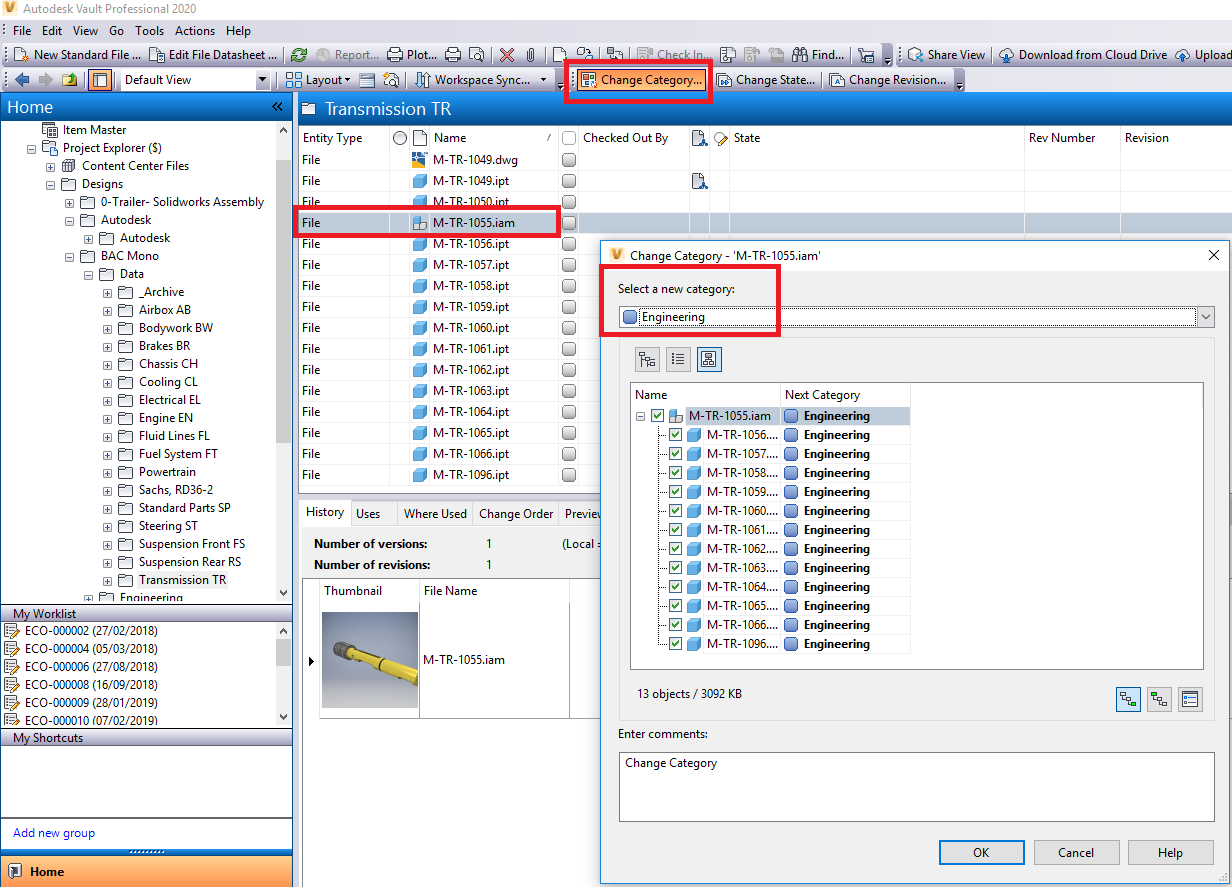The image size is (1232, 887).
Task: Click the My Worklist scrollbar down arrow
Action: click(284, 716)
